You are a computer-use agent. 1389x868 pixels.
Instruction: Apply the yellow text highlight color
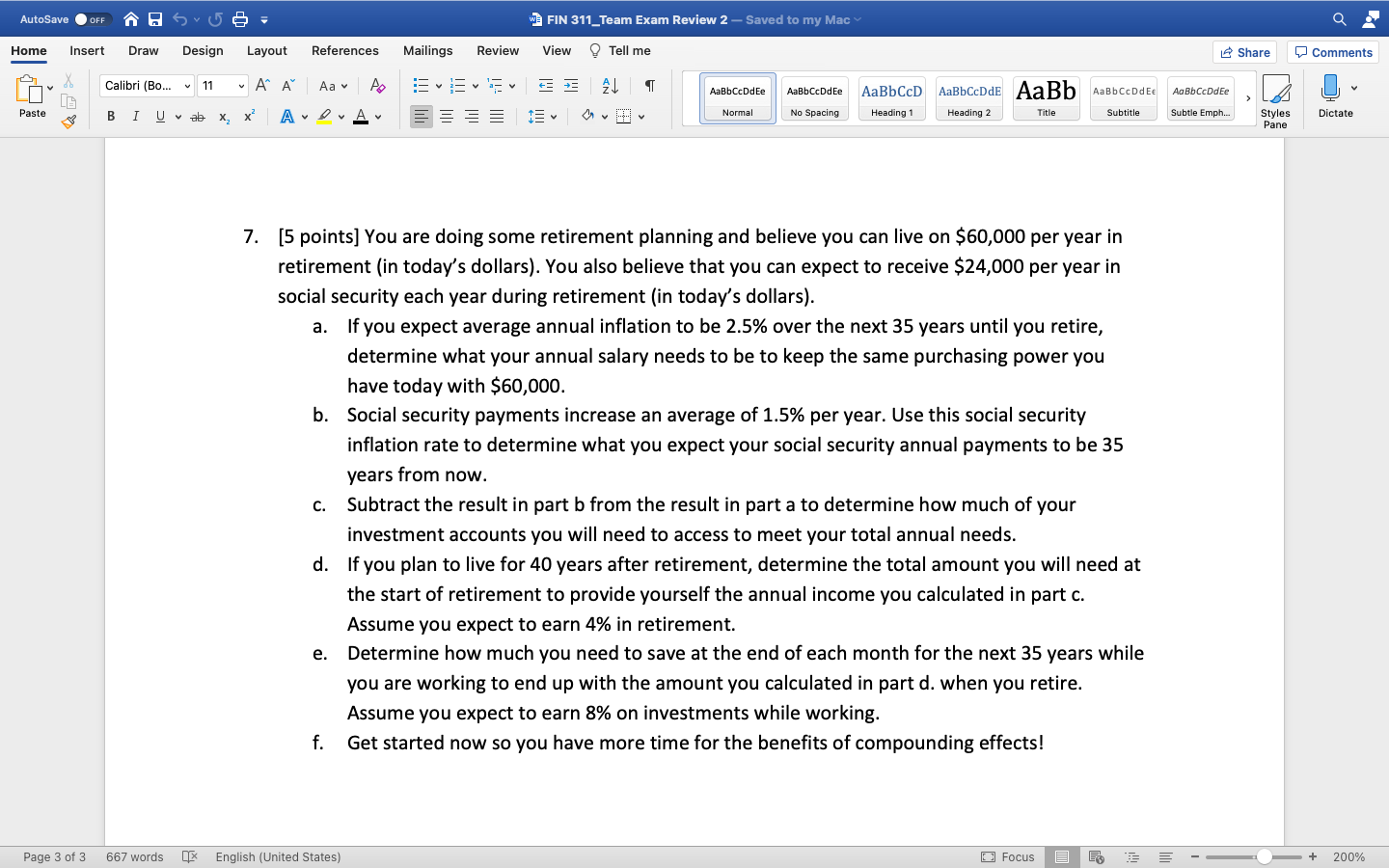pos(324,117)
